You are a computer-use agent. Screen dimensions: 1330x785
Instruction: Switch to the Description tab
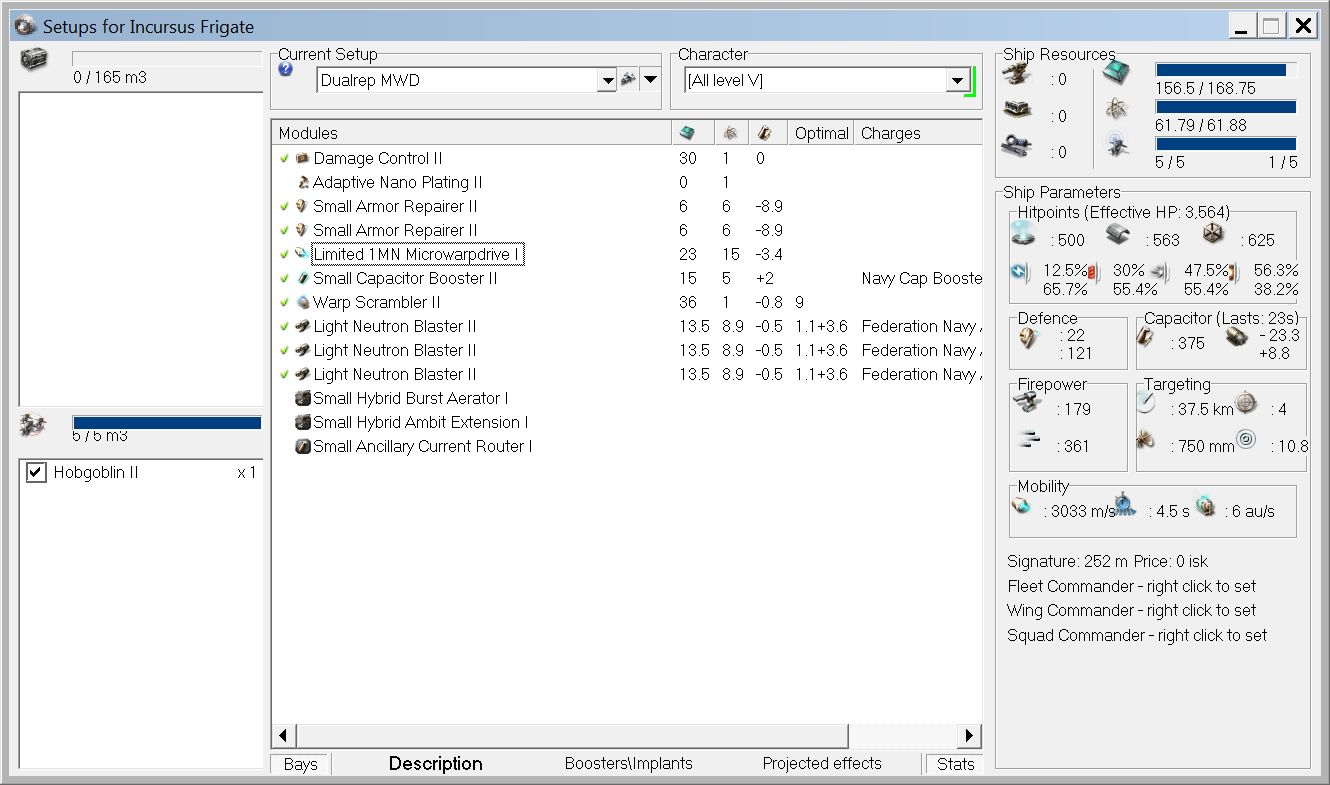point(435,764)
